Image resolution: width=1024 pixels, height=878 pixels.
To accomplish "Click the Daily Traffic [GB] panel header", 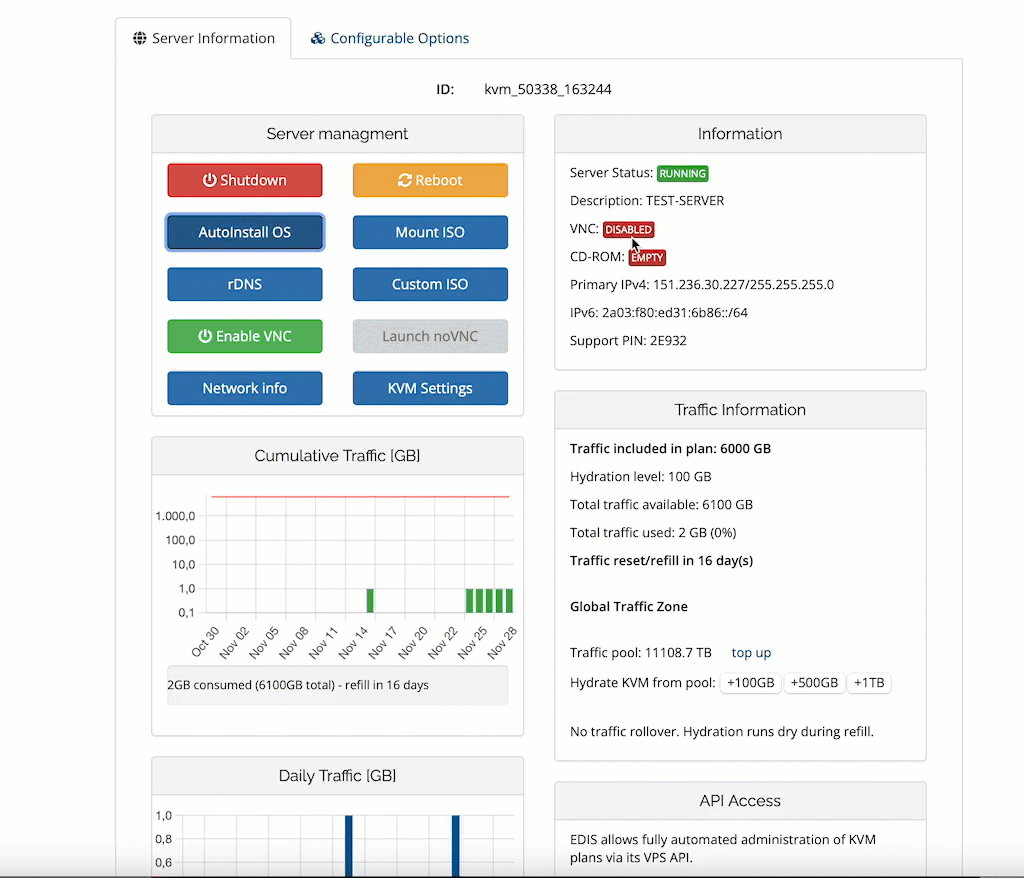I will [338, 776].
